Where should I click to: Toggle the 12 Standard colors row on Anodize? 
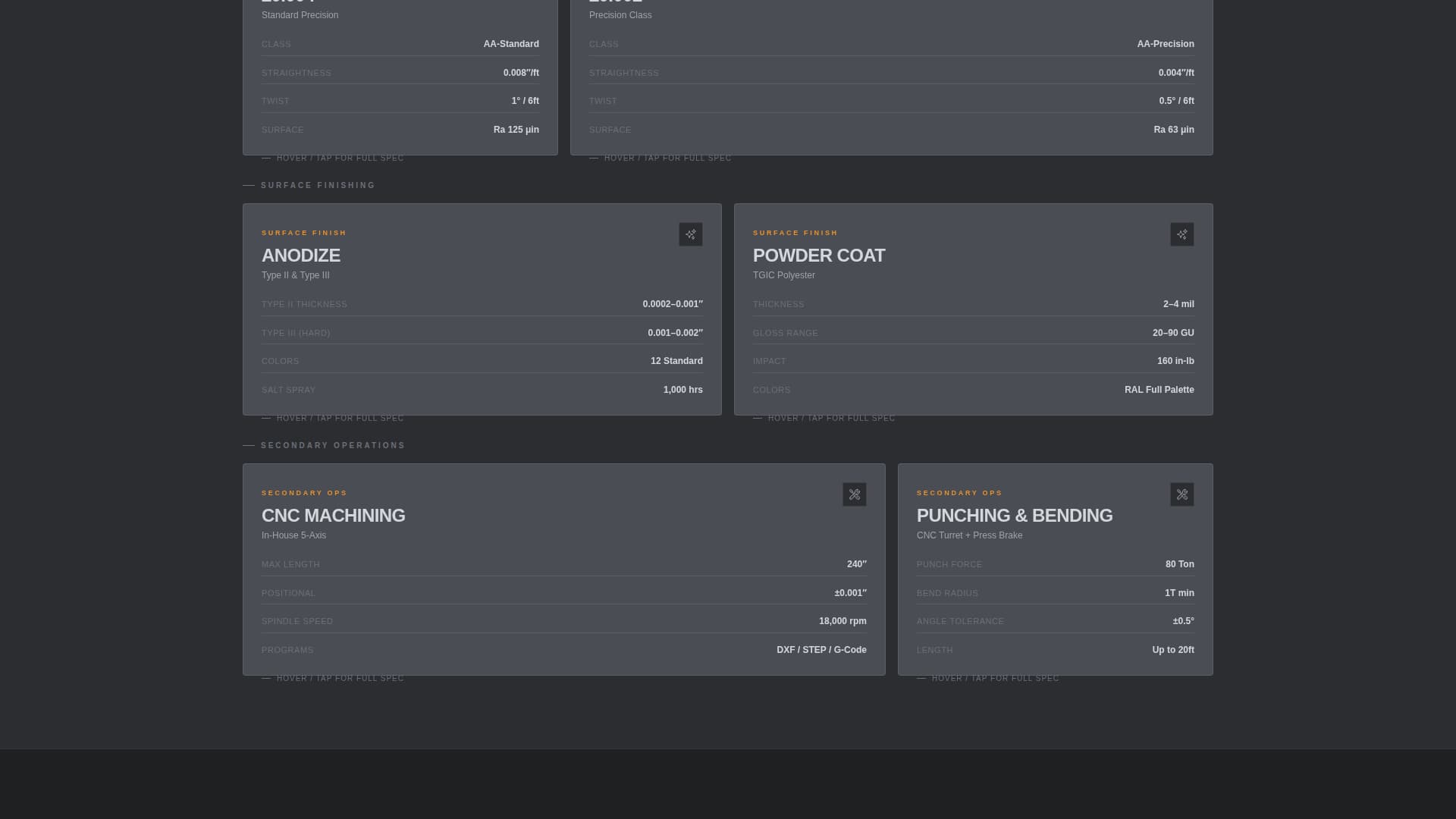pos(482,361)
